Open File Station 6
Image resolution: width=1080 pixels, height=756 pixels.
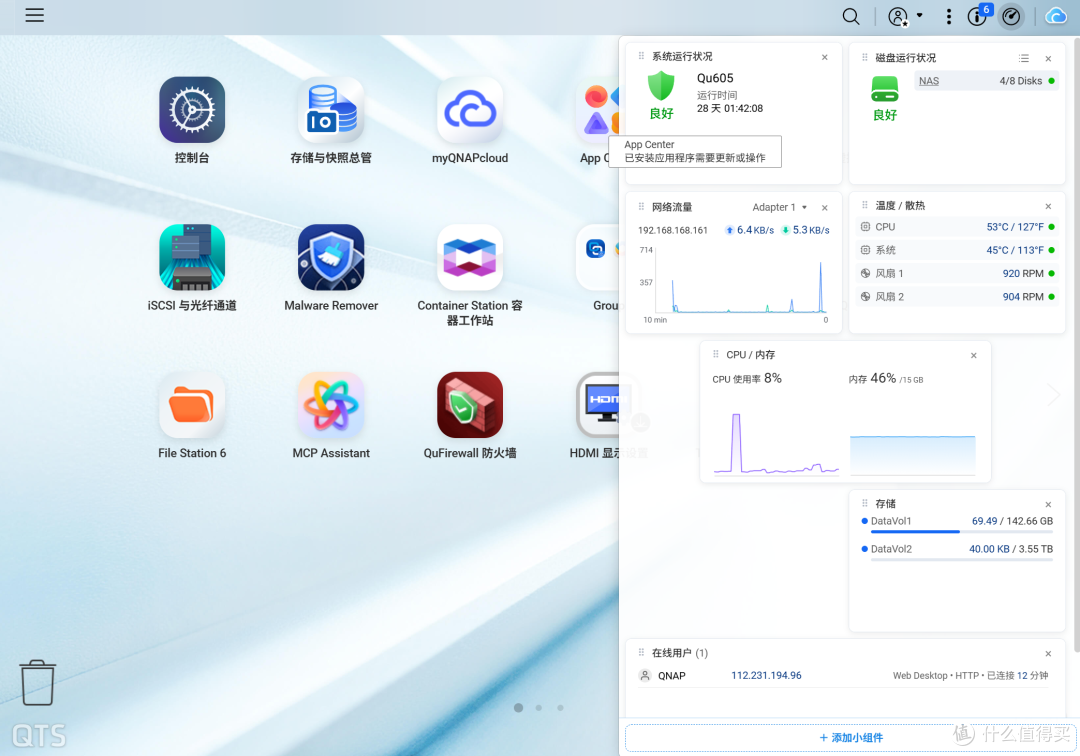[192, 405]
